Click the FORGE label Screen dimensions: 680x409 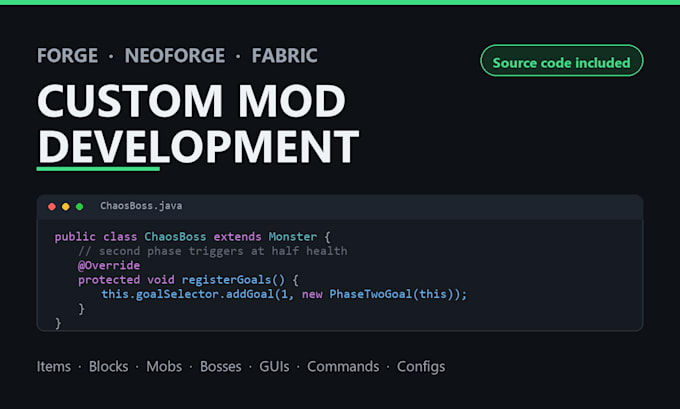[68, 56]
